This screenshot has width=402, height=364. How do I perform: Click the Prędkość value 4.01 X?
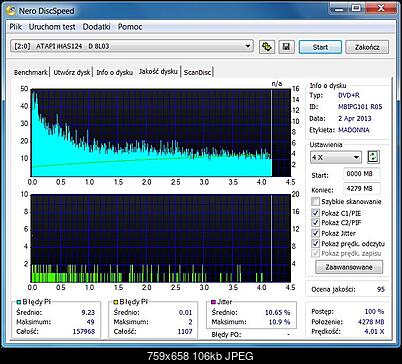click(374, 331)
